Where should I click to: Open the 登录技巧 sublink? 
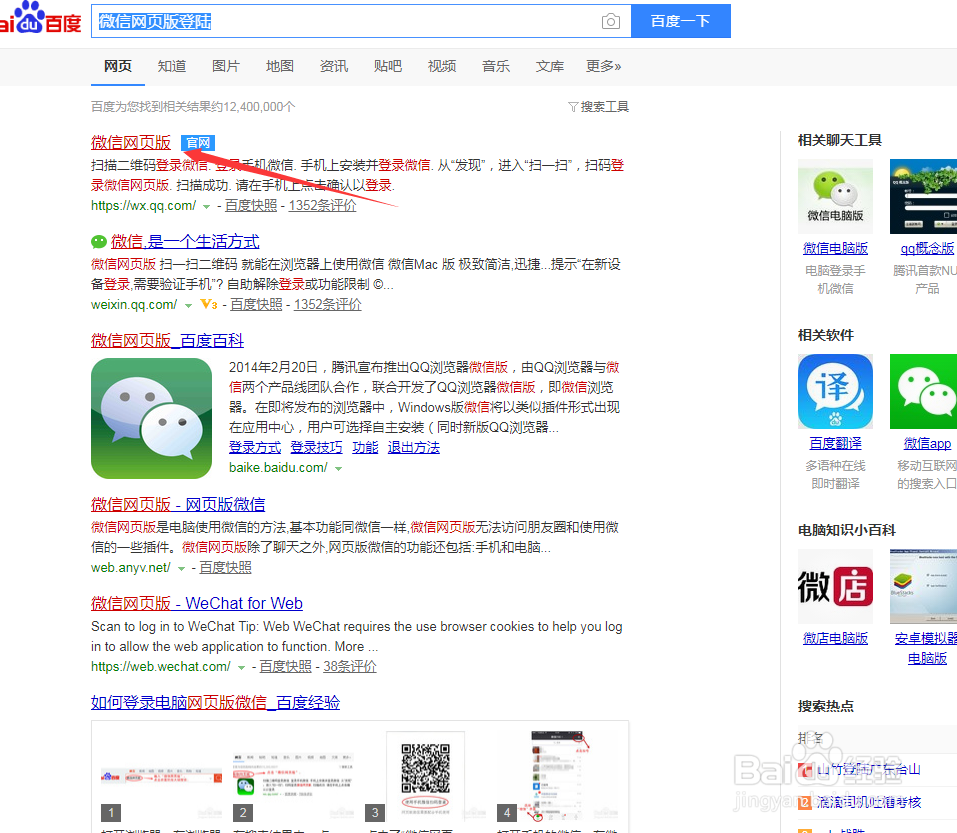pos(316,447)
